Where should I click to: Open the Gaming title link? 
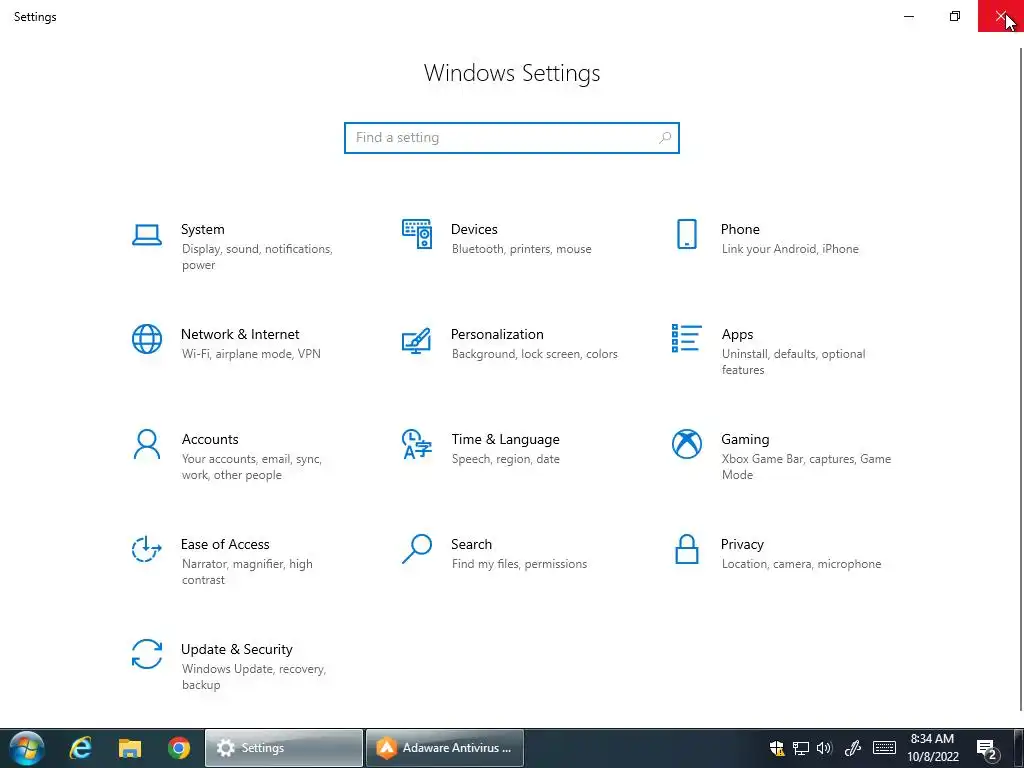(x=745, y=440)
